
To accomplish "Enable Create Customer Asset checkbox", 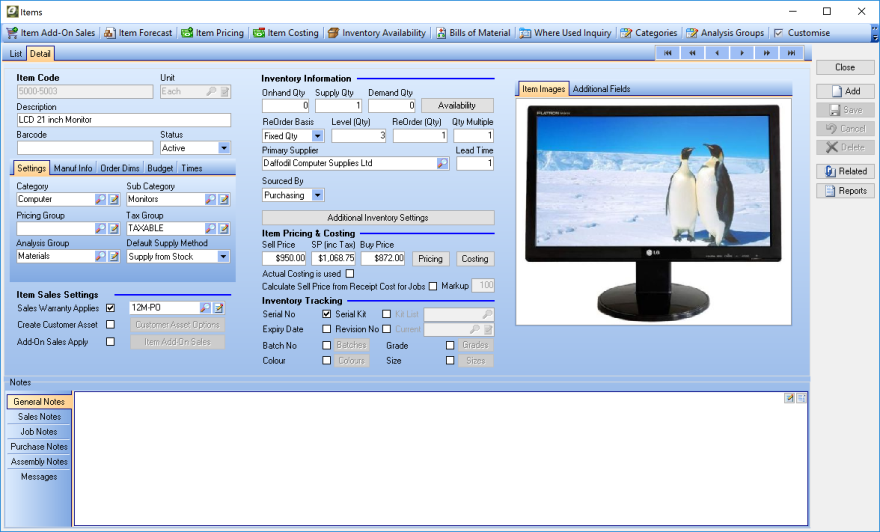I will pos(111,324).
